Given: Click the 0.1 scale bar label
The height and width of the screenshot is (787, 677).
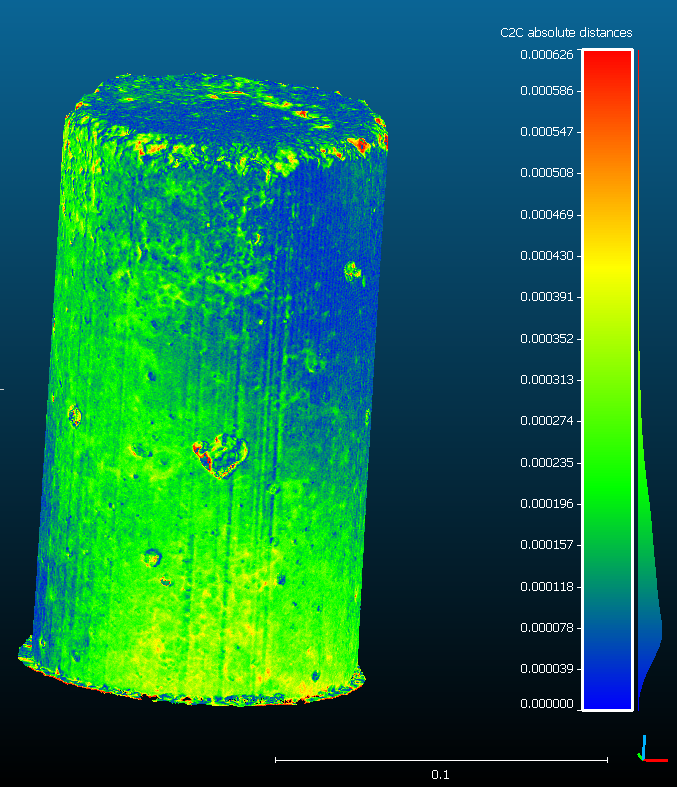Looking at the screenshot, I should [440, 775].
